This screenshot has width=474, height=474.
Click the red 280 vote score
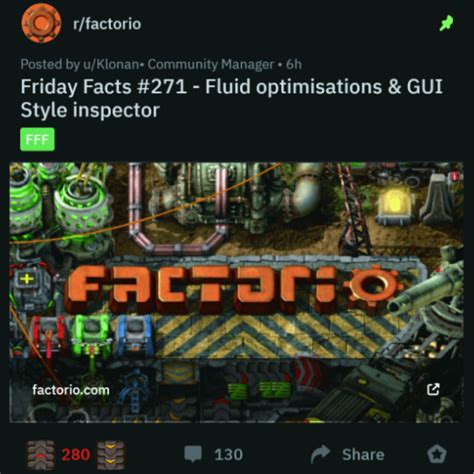pyautogui.click(x=76, y=455)
